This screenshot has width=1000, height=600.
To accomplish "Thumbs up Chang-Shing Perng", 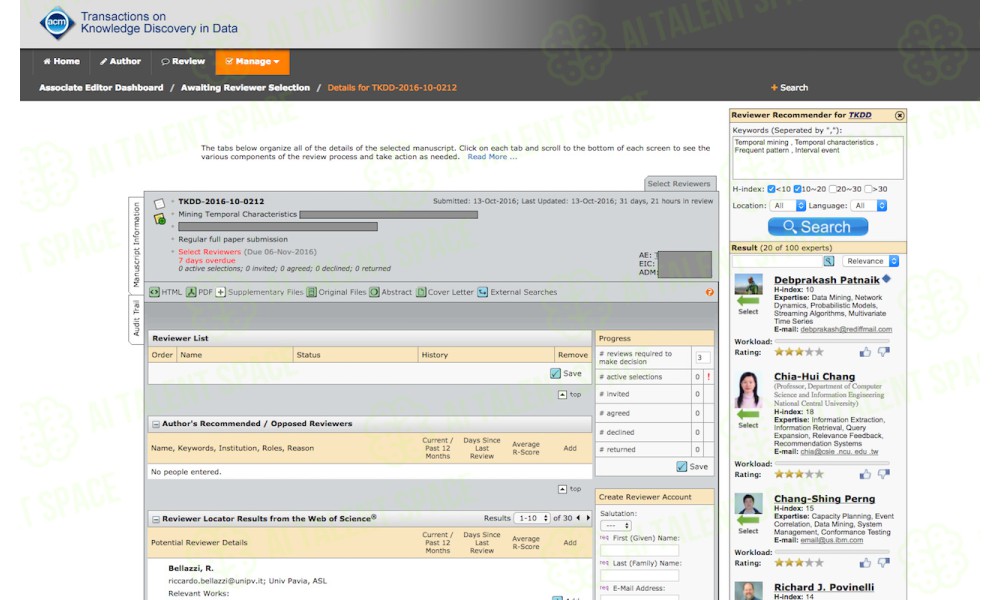I will point(865,562).
